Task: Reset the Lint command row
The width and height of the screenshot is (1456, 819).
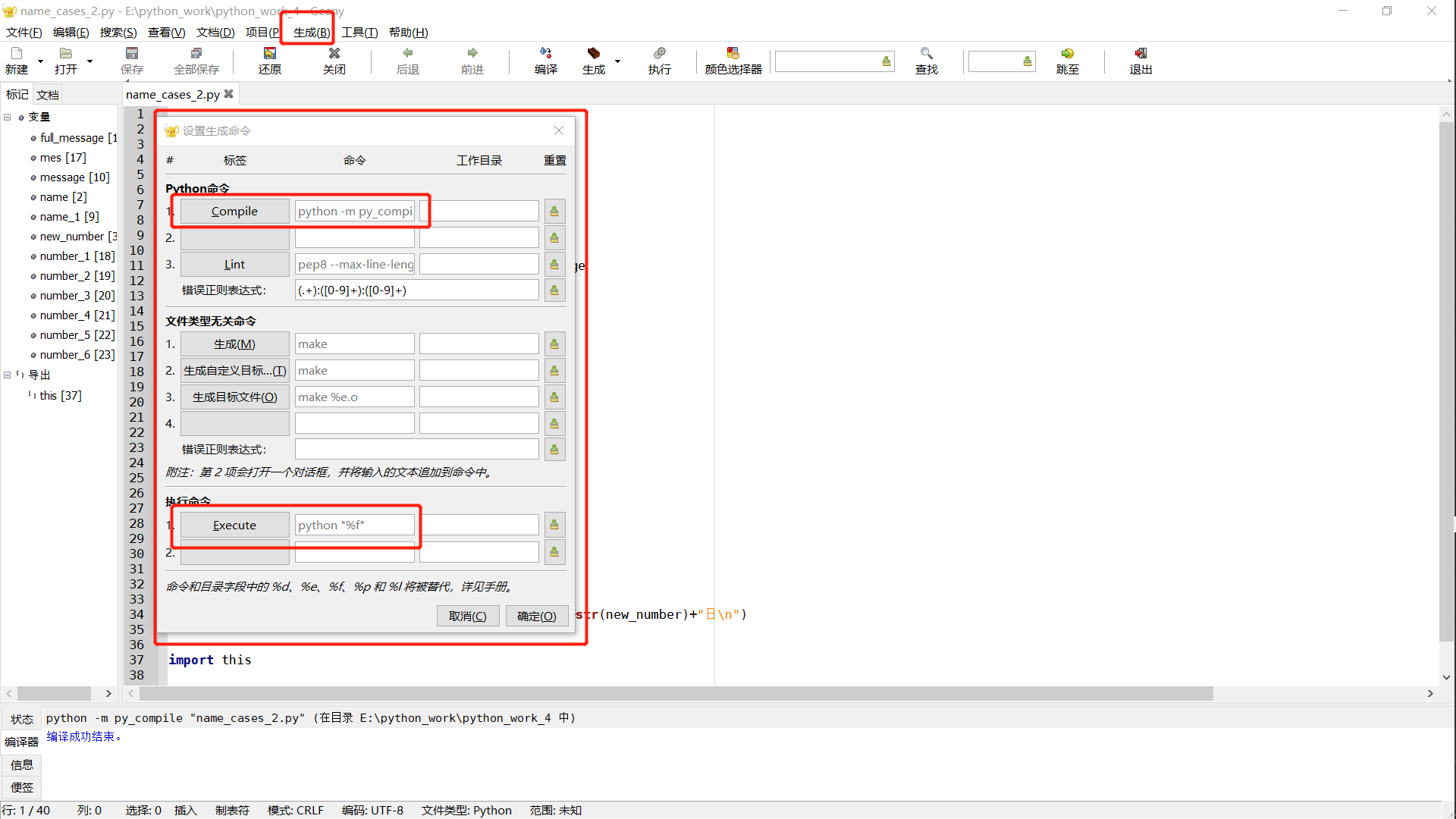Action: [554, 265]
